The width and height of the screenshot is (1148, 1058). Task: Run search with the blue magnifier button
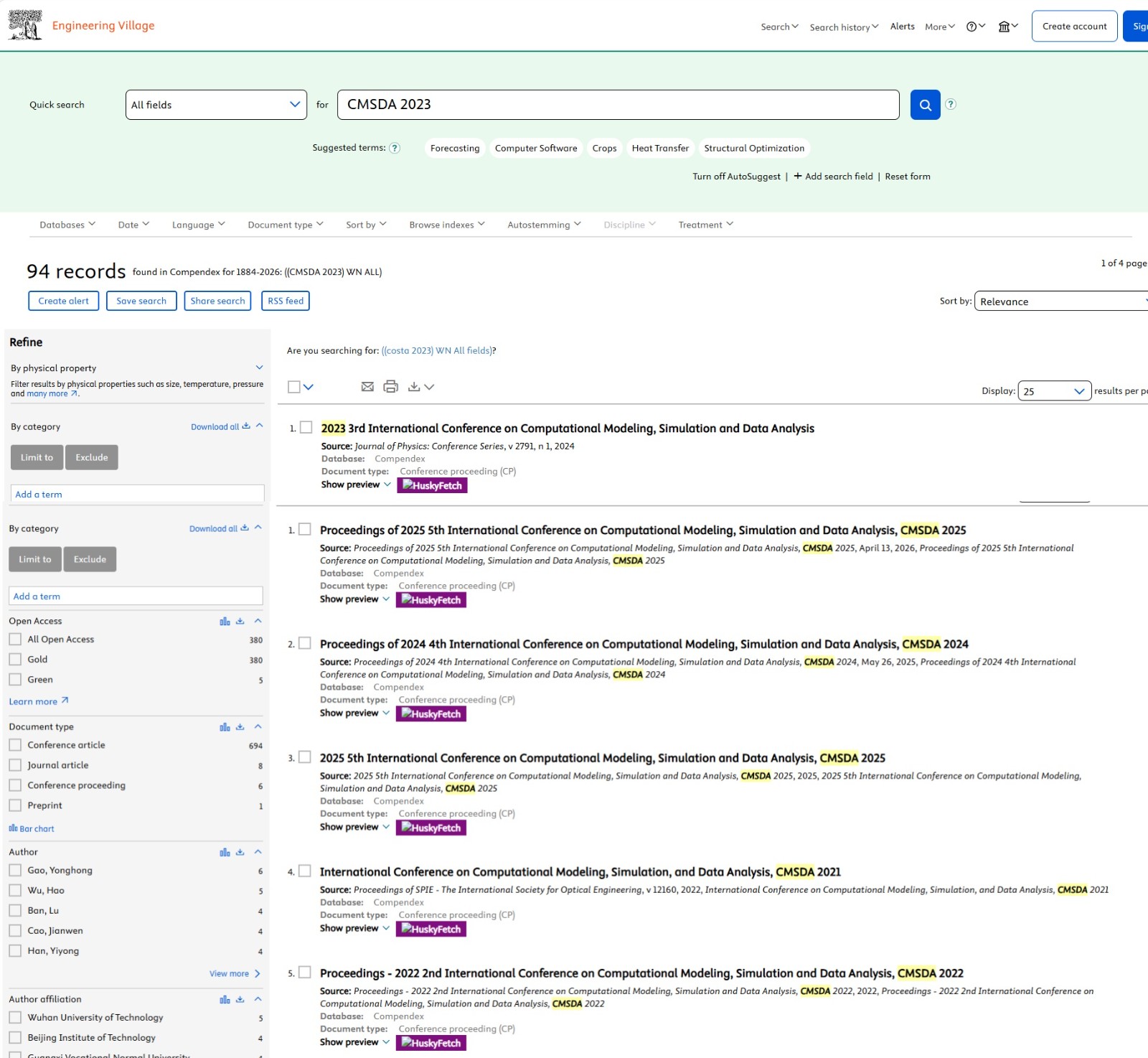[x=925, y=105]
